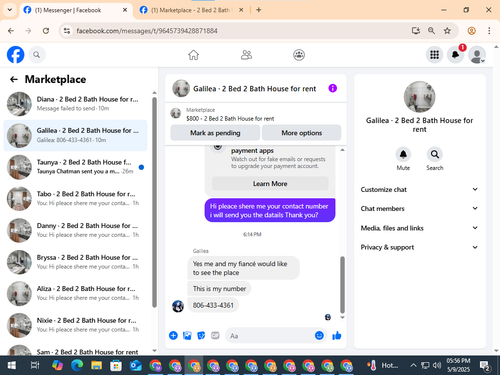Choose a sticker from the sticker icon
500x375 pixels.
(201, 335)
